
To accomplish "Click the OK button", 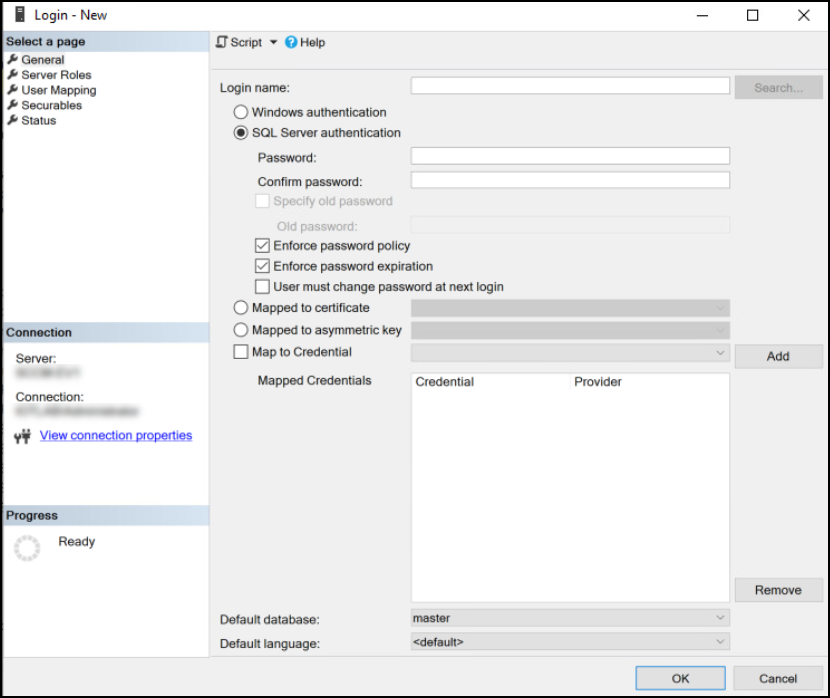I will tap(680, 678).
